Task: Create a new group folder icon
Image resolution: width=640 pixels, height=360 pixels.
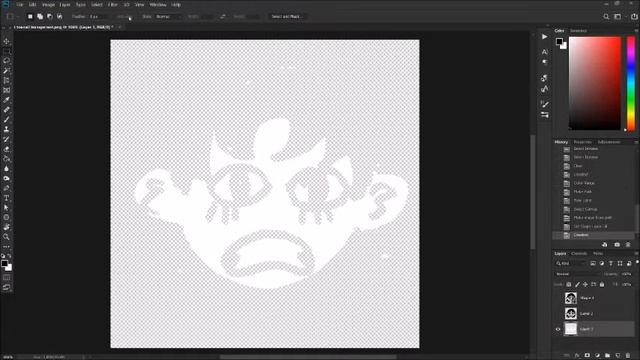Action: coord(607,356)
